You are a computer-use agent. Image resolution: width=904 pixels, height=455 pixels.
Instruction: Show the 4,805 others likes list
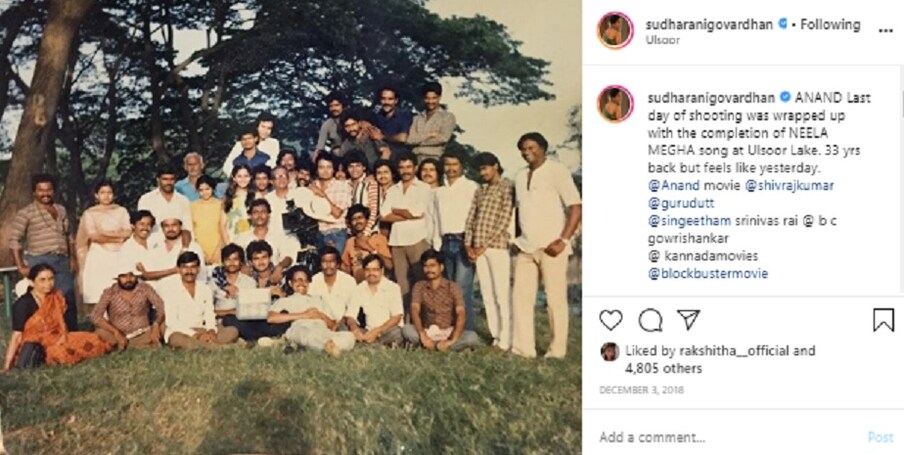663,368
